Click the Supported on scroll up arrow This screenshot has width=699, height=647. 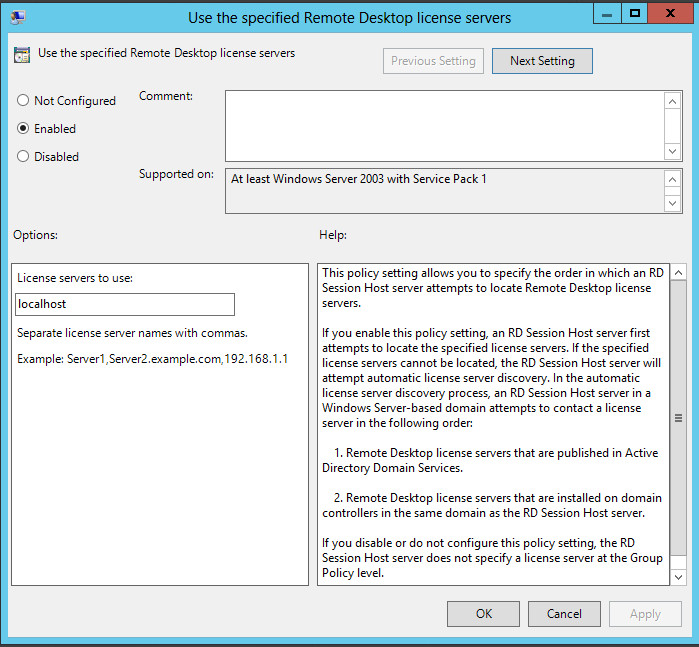point(672,179)
